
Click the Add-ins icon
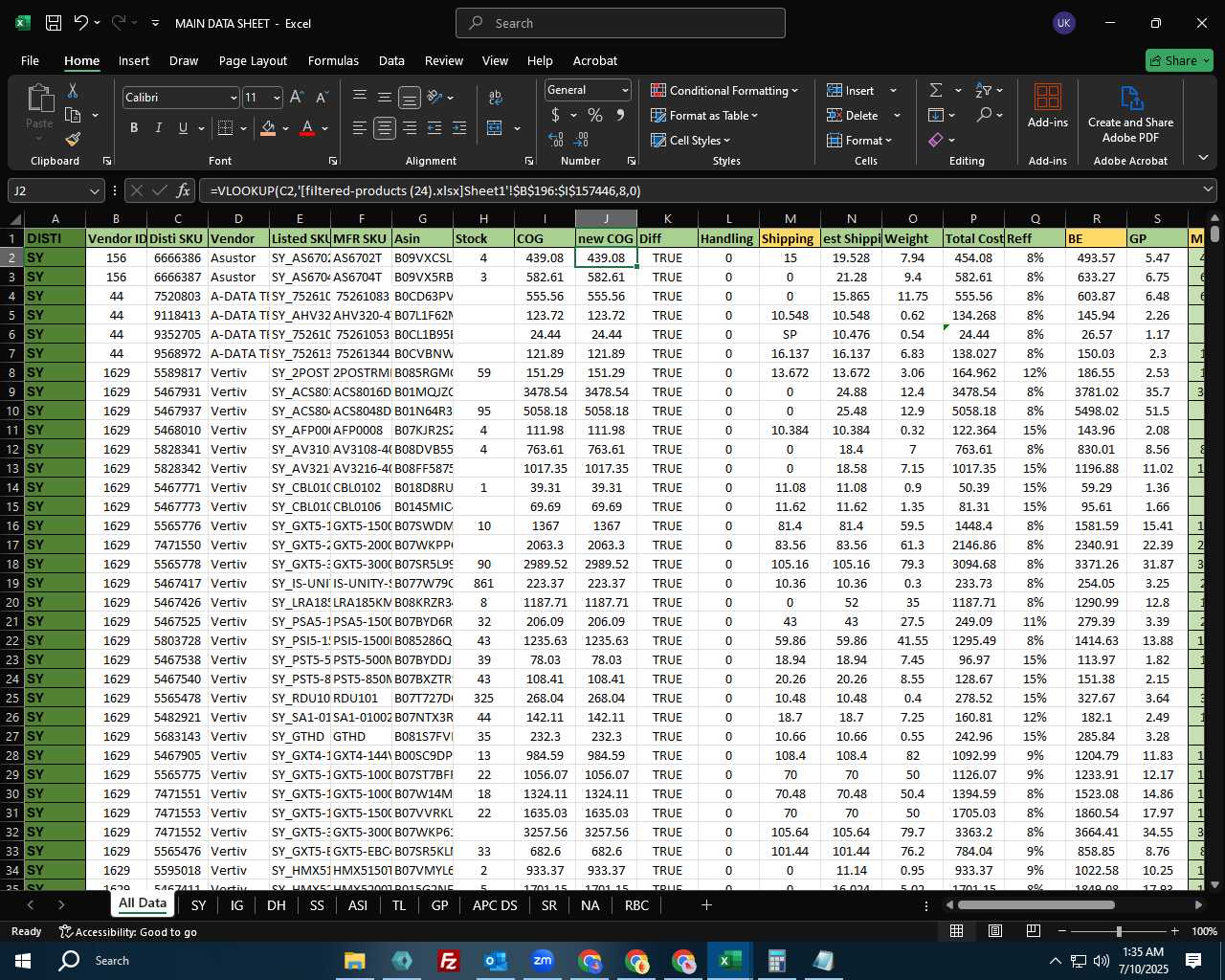click(1048, 97)
